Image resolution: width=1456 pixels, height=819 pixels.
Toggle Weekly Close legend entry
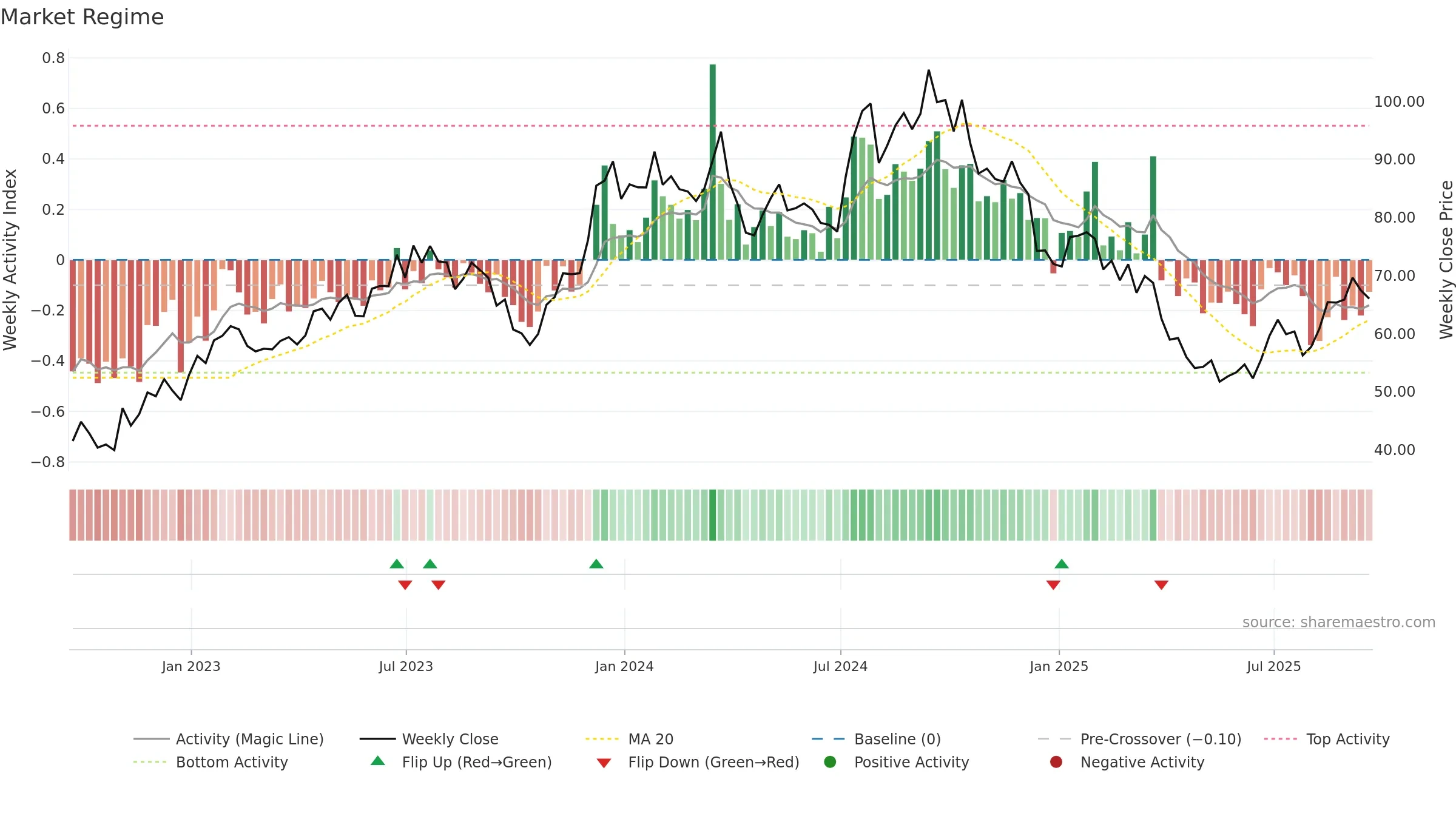pyautogui.click(x=429, y=739)
